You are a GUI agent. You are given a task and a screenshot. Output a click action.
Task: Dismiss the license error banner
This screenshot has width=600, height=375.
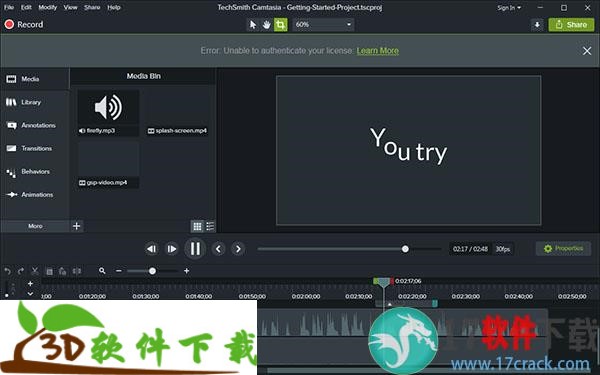coord(587,51)
